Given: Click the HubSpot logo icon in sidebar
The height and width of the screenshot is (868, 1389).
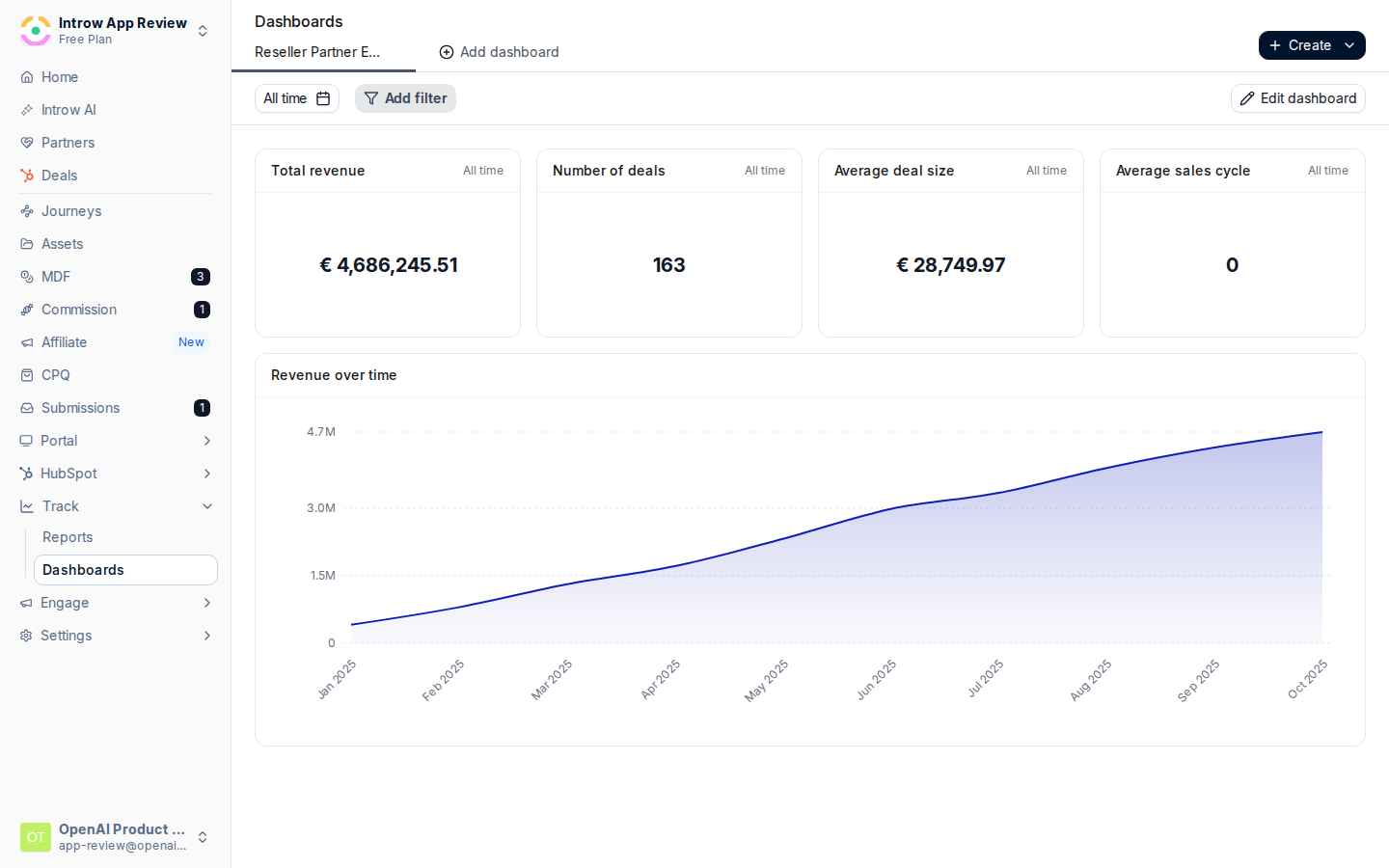Looking at the screenshot, I should pyautogui.click(x=26, y=474).
